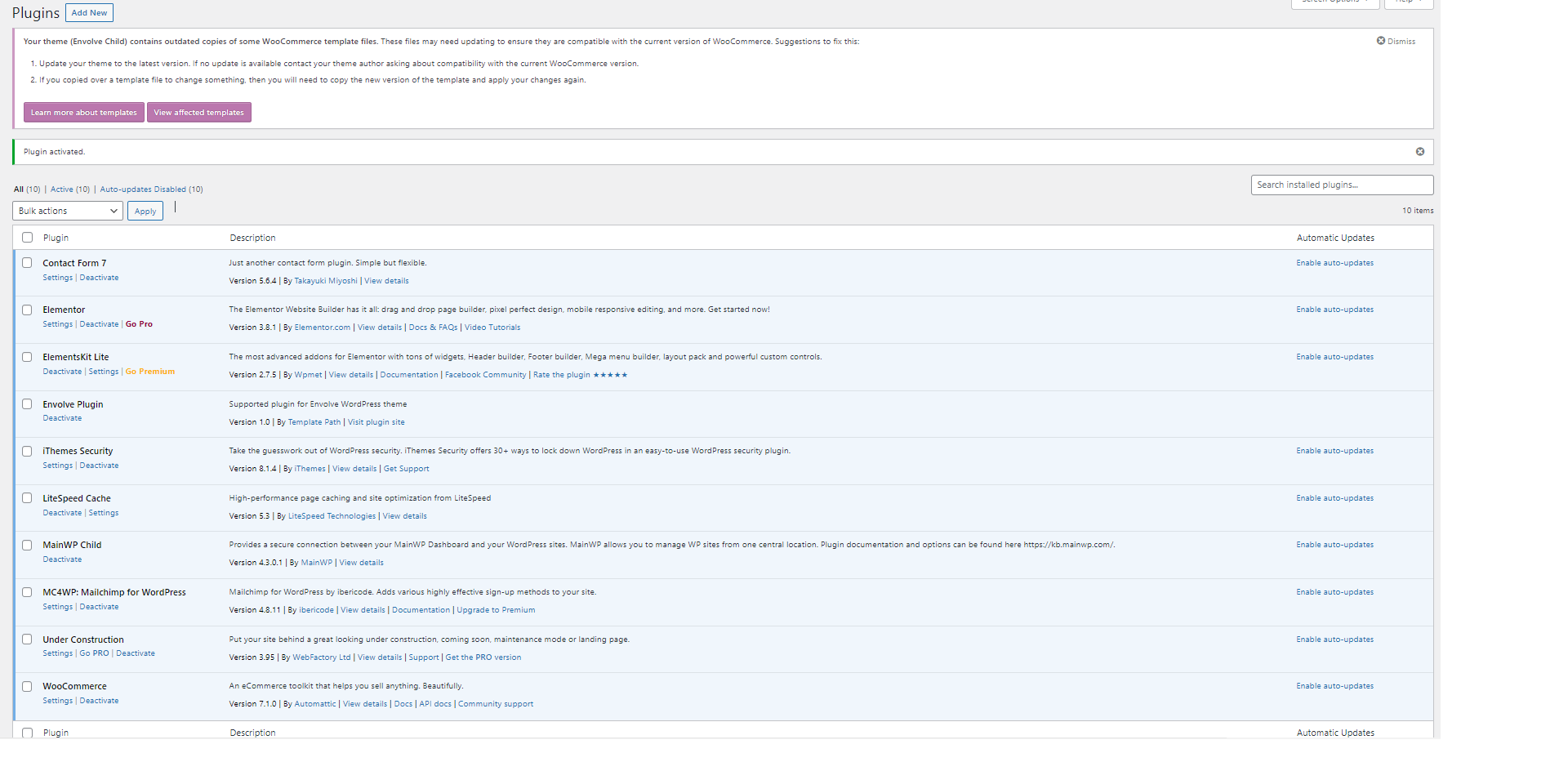The image size is (1568, 771).
Task: Enable auto-updates for MC4WP Mailchimp
Action: click(1334, 592)
